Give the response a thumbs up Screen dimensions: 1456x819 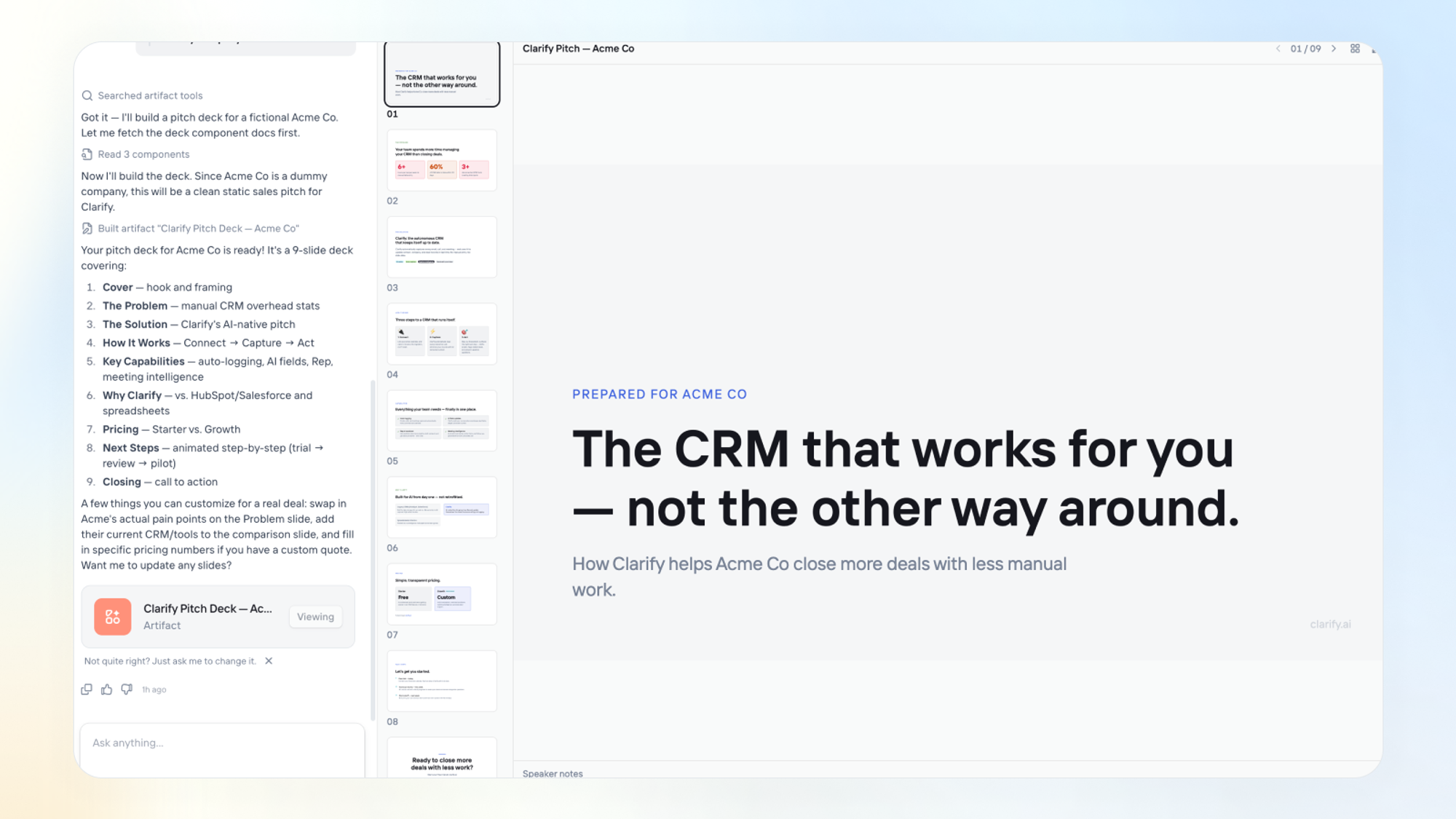107,689
